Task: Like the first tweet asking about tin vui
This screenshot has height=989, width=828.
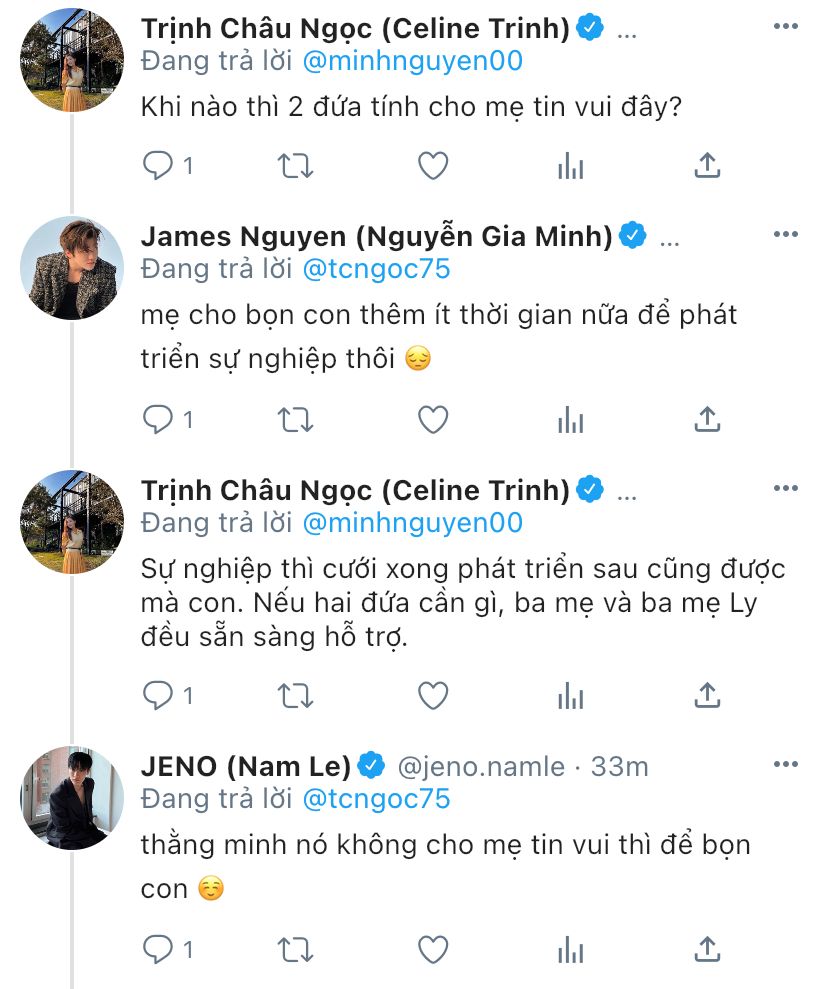Action: click(432, 166)
